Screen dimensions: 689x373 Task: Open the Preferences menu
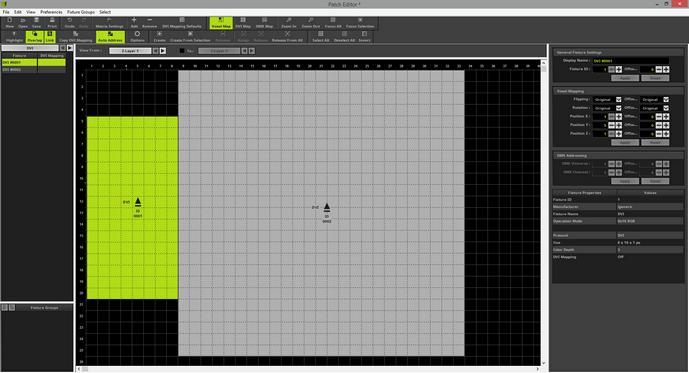point(51,12)
